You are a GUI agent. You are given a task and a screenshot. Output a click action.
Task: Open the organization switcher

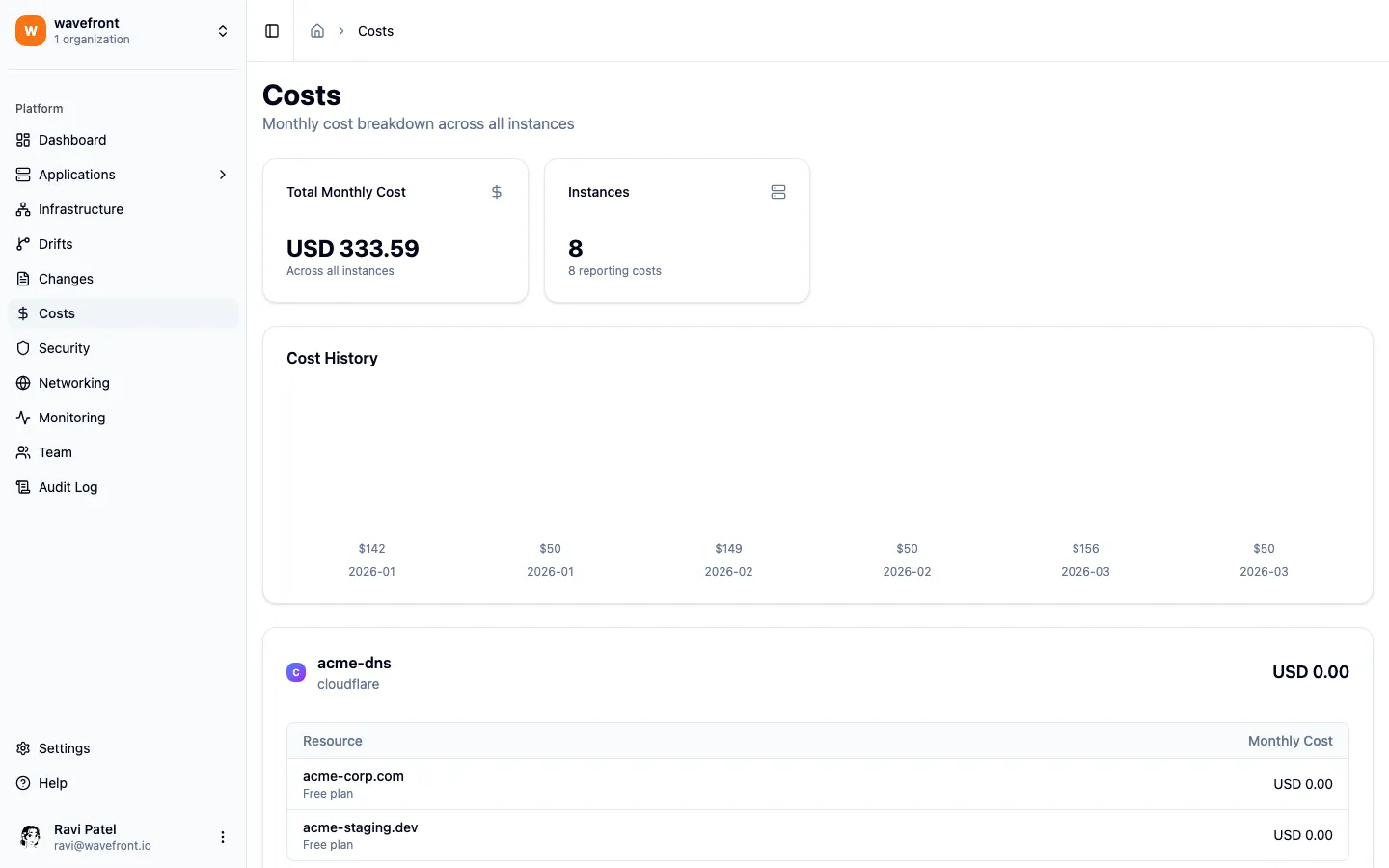click(x=223, y=30)
